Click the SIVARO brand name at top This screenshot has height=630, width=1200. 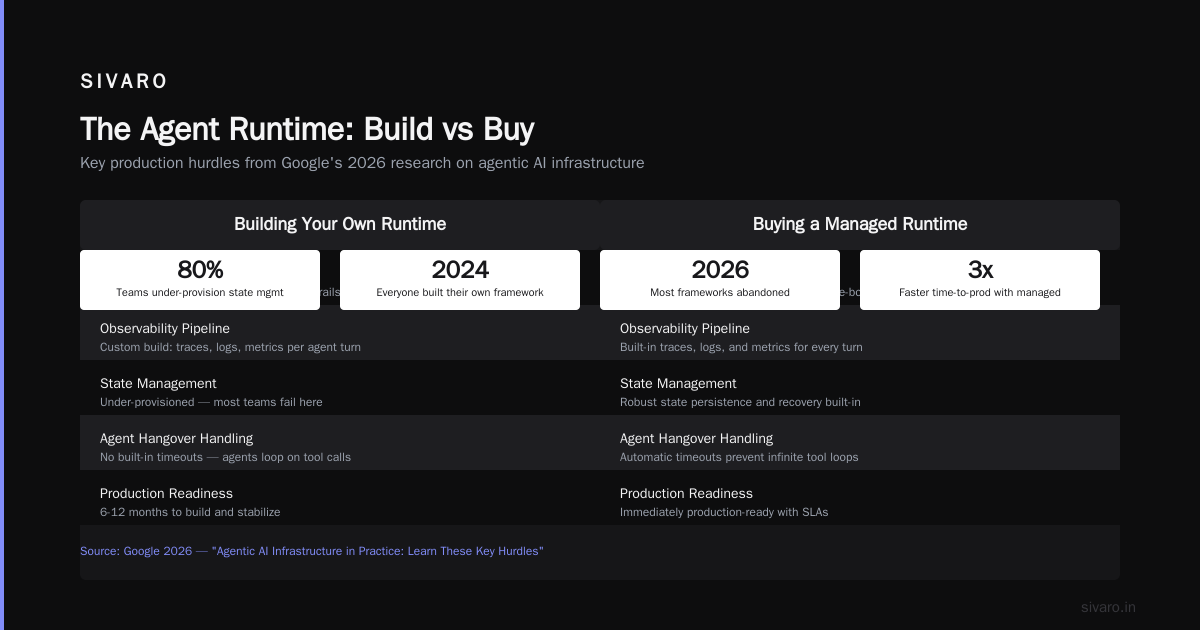[124, 82]
